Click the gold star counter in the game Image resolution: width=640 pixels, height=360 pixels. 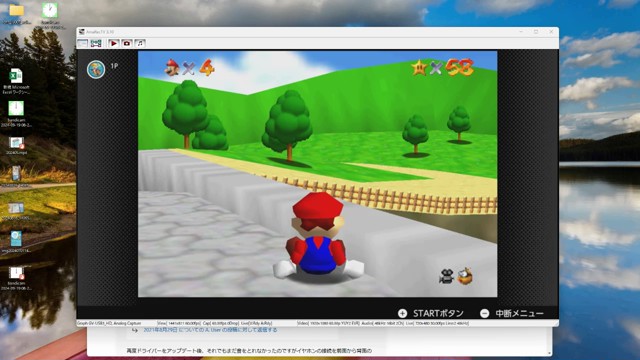[443, 68]
